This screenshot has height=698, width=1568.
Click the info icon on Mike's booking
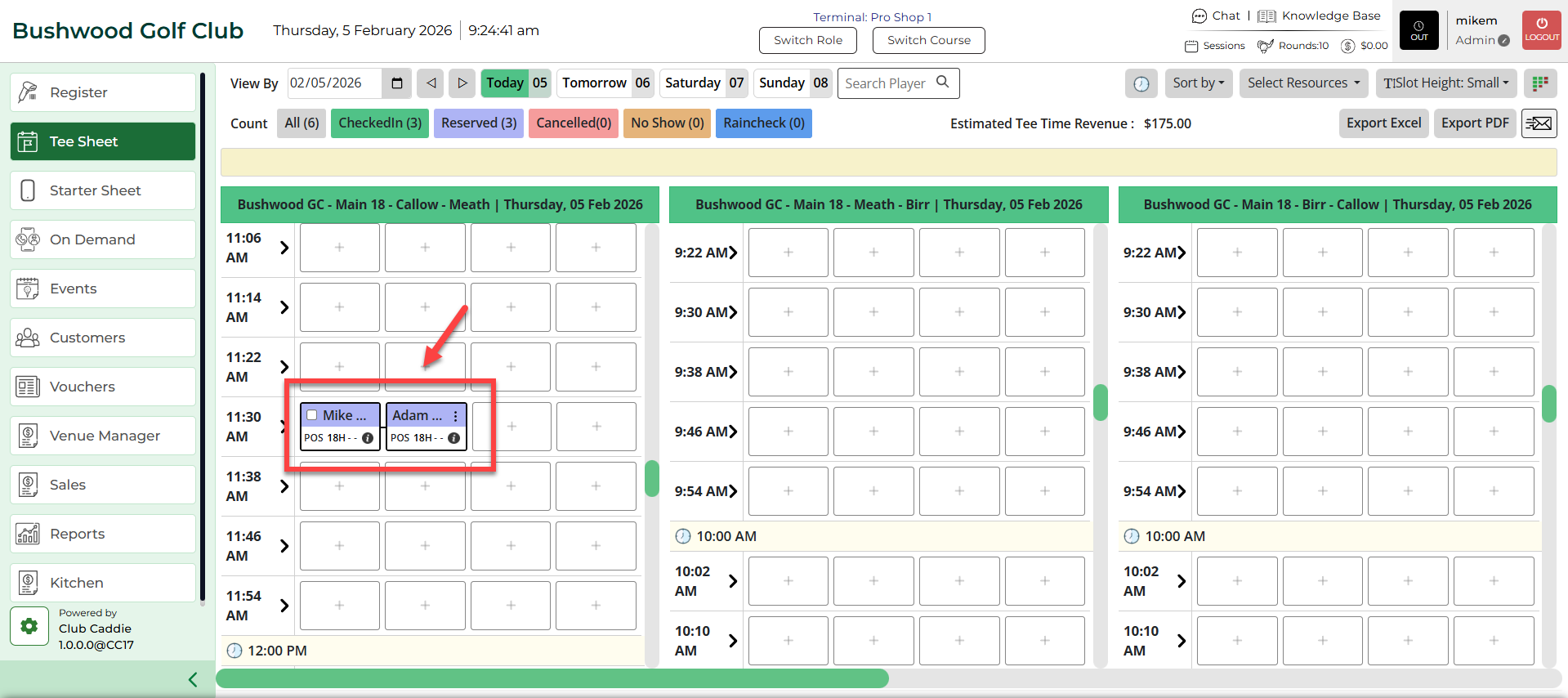368,438
